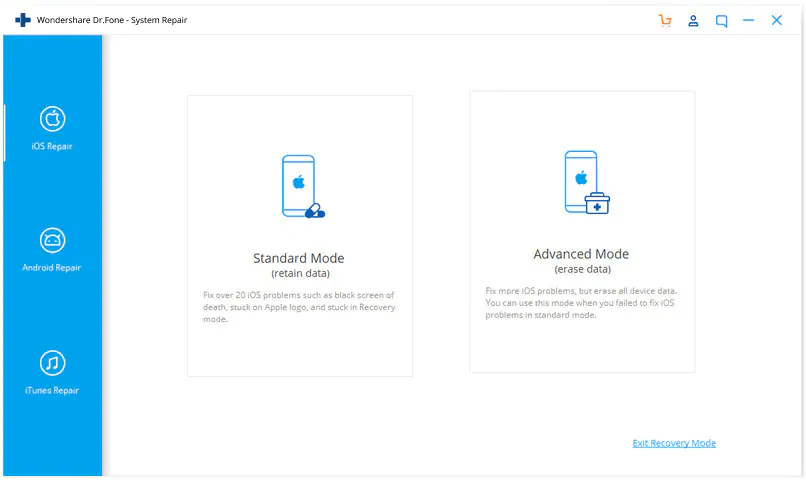Image resolution: width=806 pixels, height=480 pixels.
Task: Switch to the Android Repair label
Action: (52, 268)
